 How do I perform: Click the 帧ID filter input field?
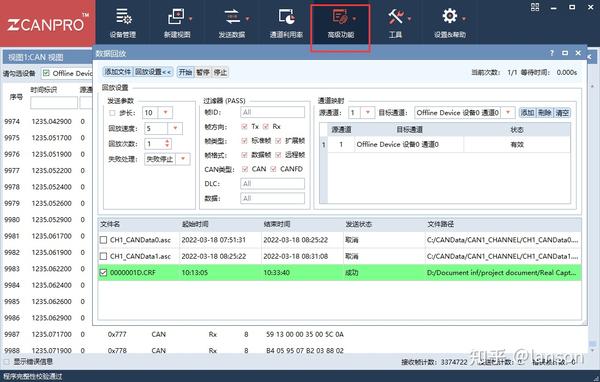(x=272, y=112)
